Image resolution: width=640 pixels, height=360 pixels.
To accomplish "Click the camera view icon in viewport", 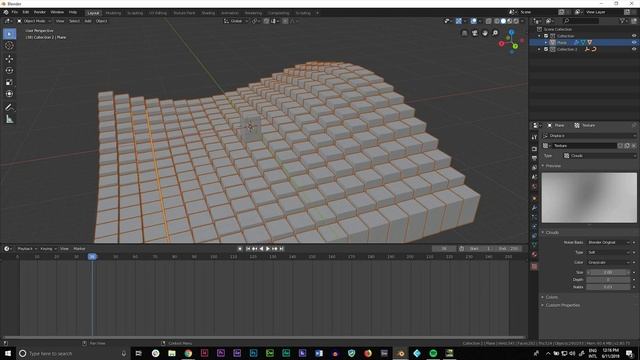I will pos(475,33).
